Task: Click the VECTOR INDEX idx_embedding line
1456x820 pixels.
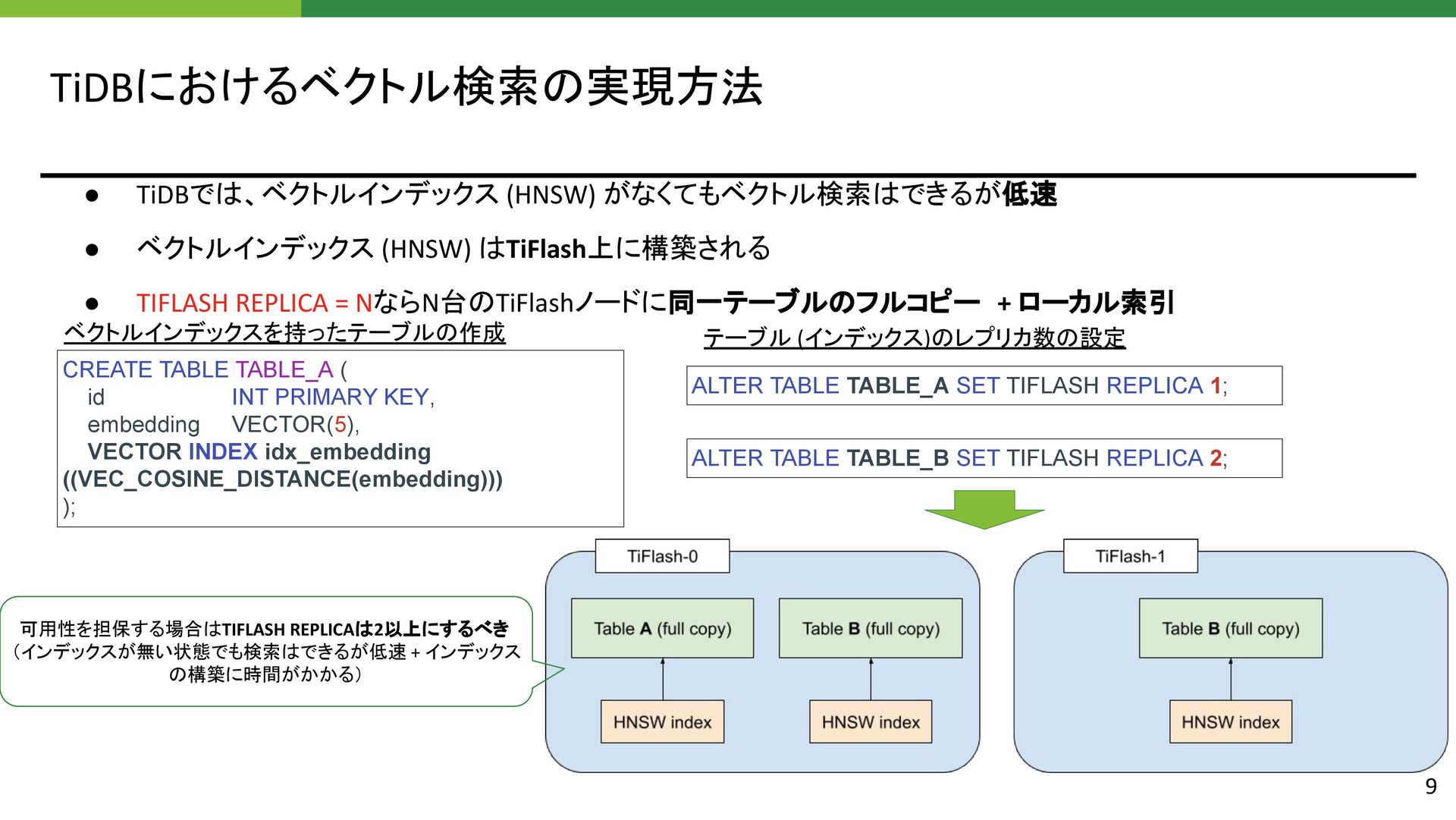Action: (x=259, y=451)
